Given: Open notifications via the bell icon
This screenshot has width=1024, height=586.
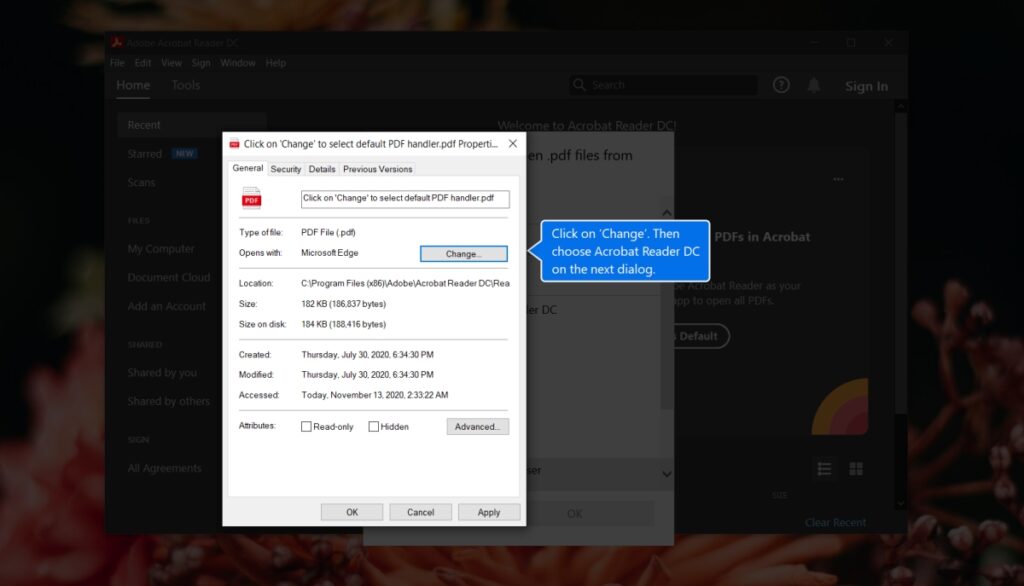Looking at the screenshot, I should click(813, 85).
